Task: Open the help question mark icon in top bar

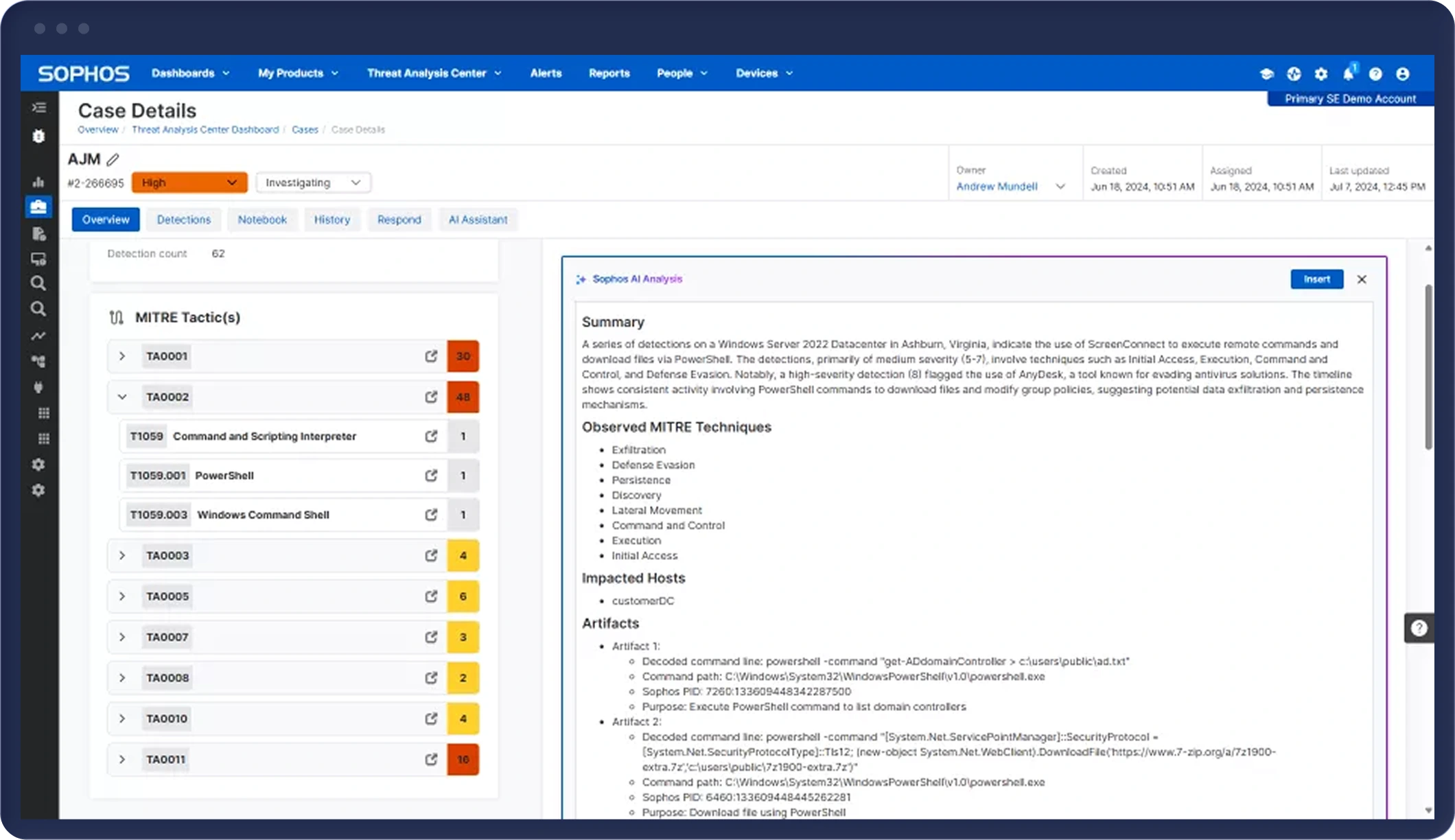Action: coord(1375,73)
